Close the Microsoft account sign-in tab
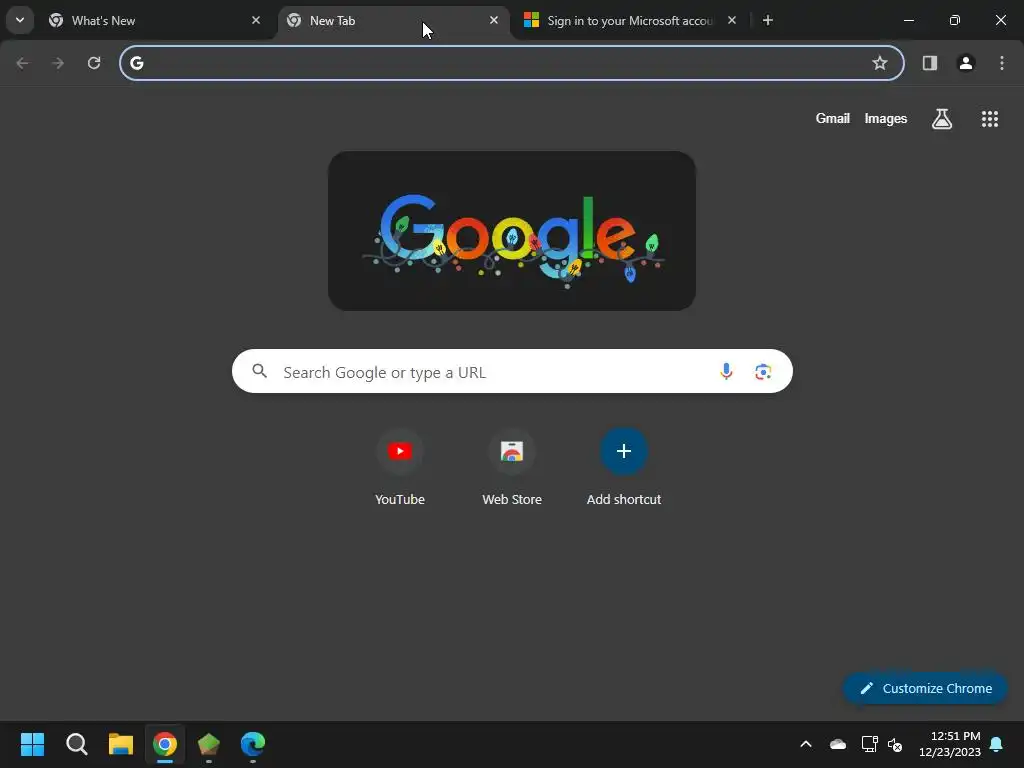 pos(731,20)
